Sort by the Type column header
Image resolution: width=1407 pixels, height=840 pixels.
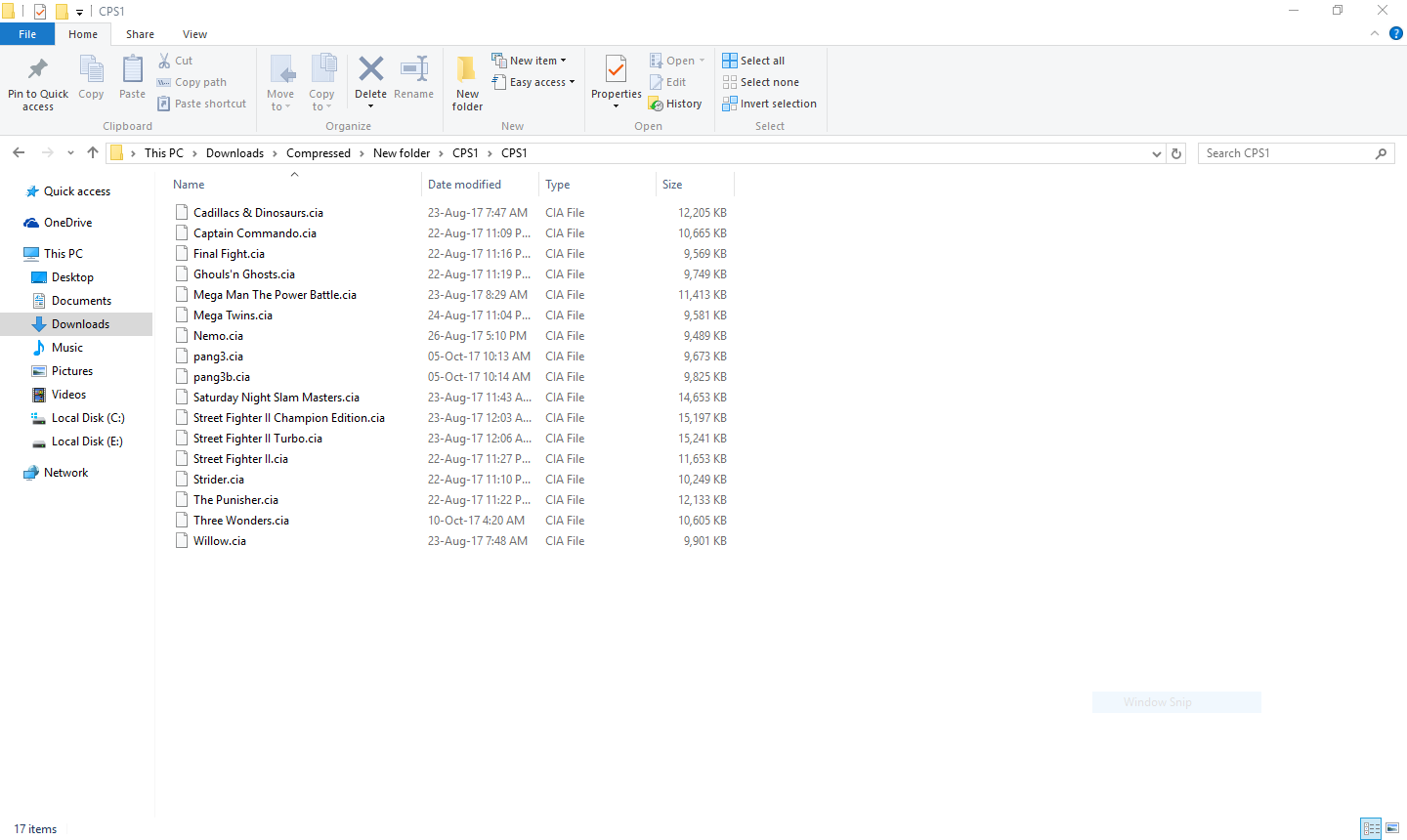pyautogui.click(x=597, y=185)
